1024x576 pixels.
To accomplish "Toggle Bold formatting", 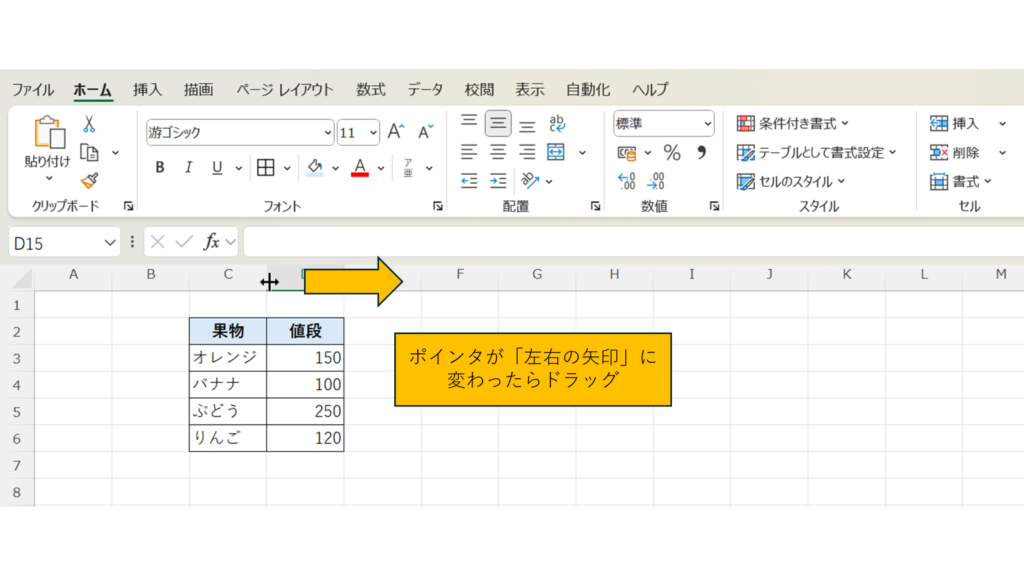I will tap(160, 167).
